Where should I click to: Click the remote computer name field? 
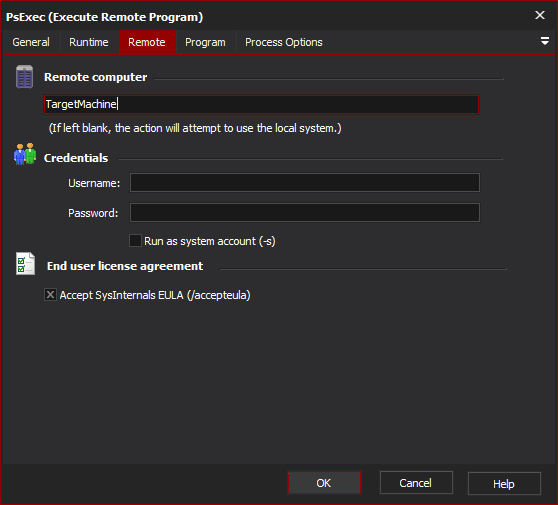[261, 104]
